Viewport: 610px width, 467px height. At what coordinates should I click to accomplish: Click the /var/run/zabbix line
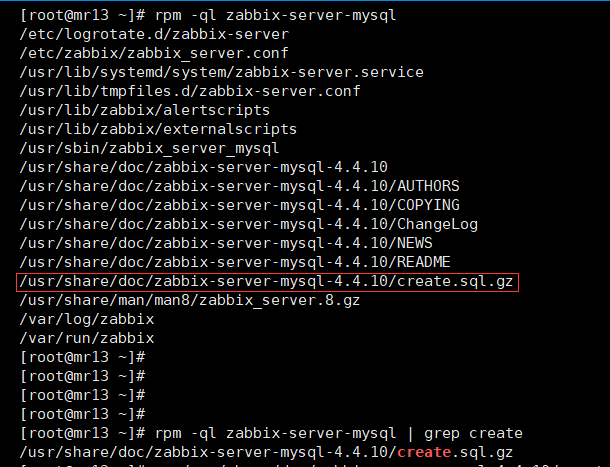click(x=87, y=339)
